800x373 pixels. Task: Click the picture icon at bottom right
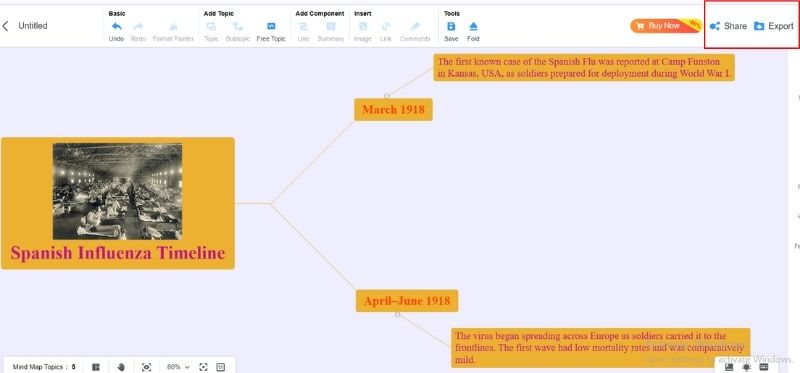[x=729, y=367]
